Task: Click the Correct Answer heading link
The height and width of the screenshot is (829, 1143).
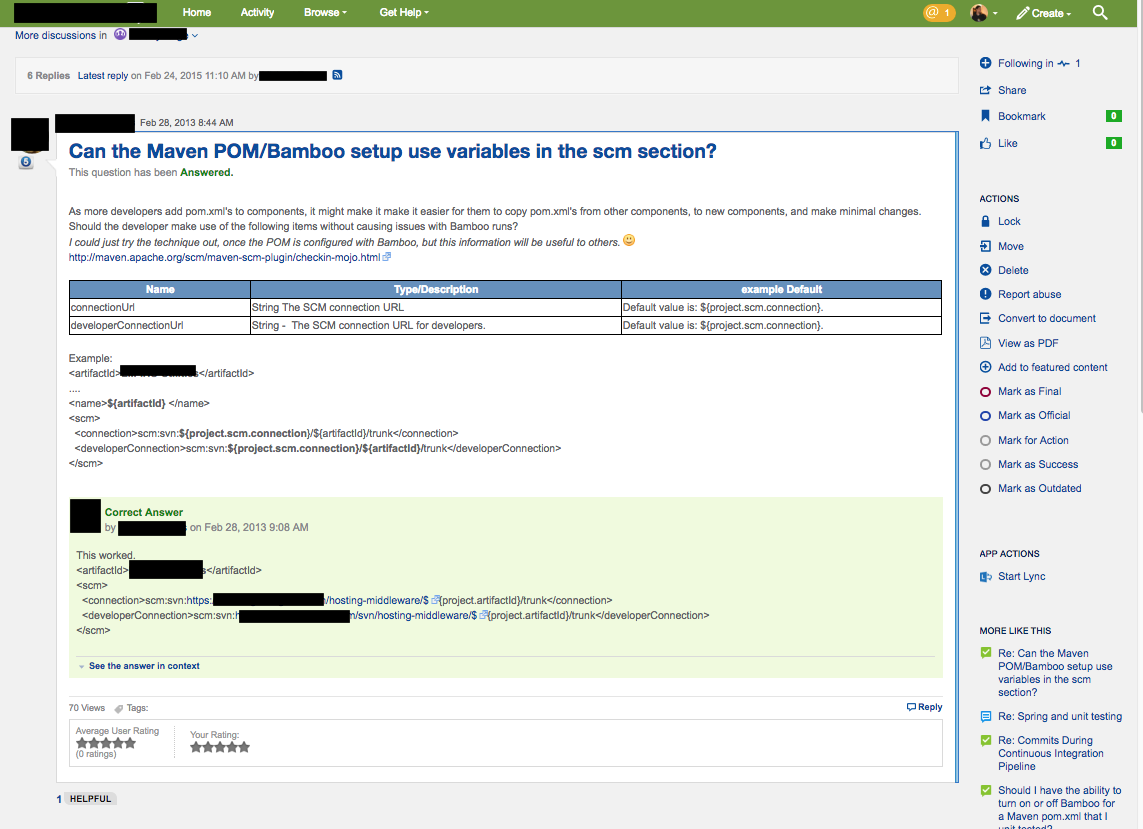Action: tap(144, 512)
